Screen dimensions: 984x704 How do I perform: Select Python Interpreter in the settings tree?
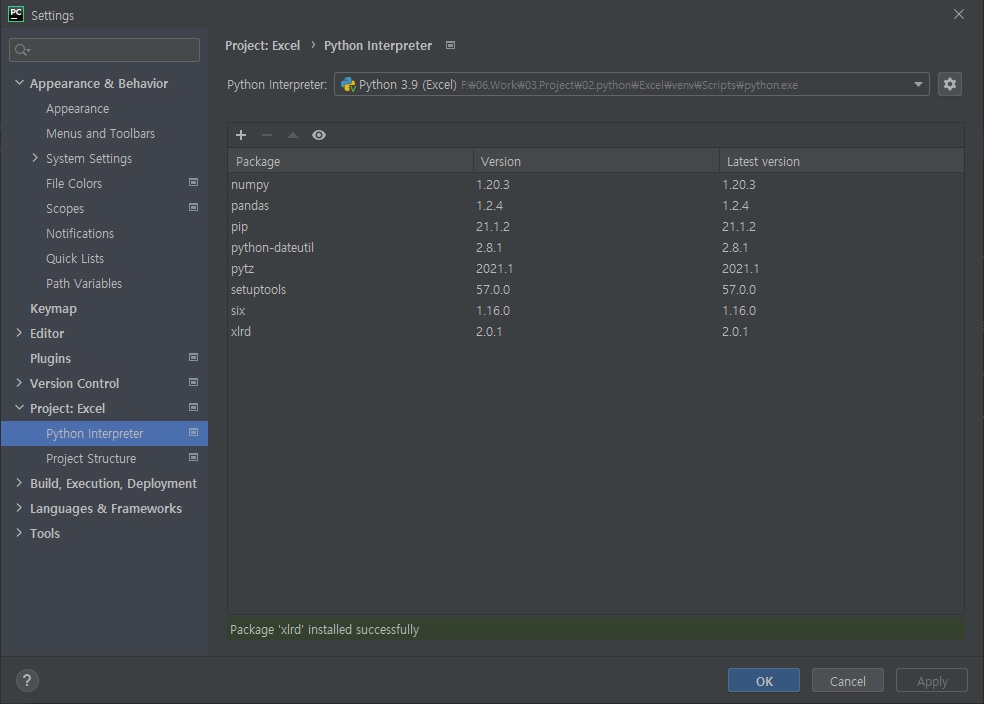point(104,434)
